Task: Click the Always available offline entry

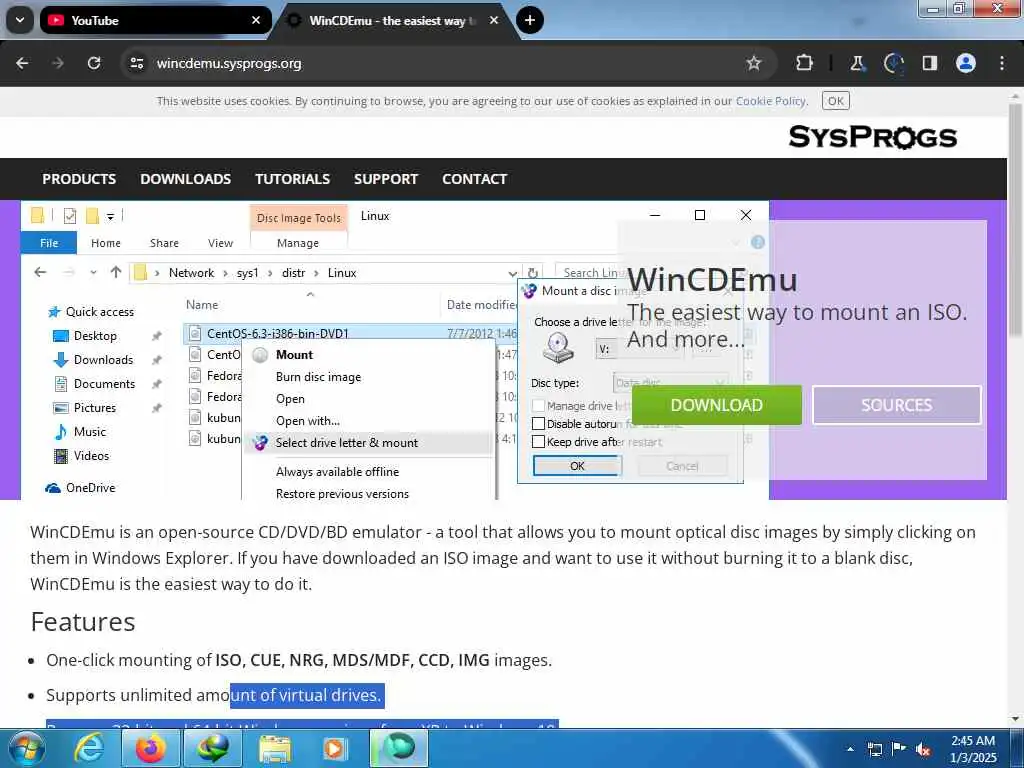Action: coord(337,472)
